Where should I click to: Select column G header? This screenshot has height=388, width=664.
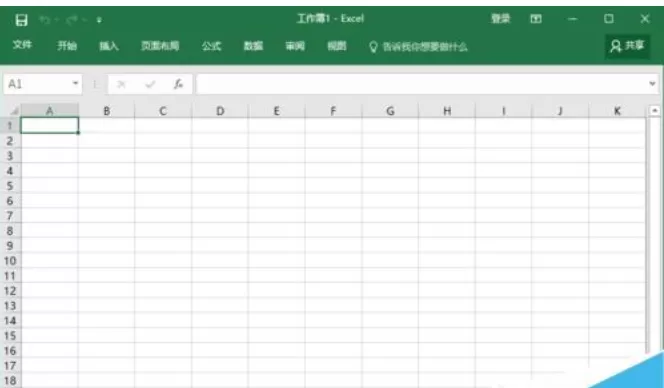click(390, 111)
